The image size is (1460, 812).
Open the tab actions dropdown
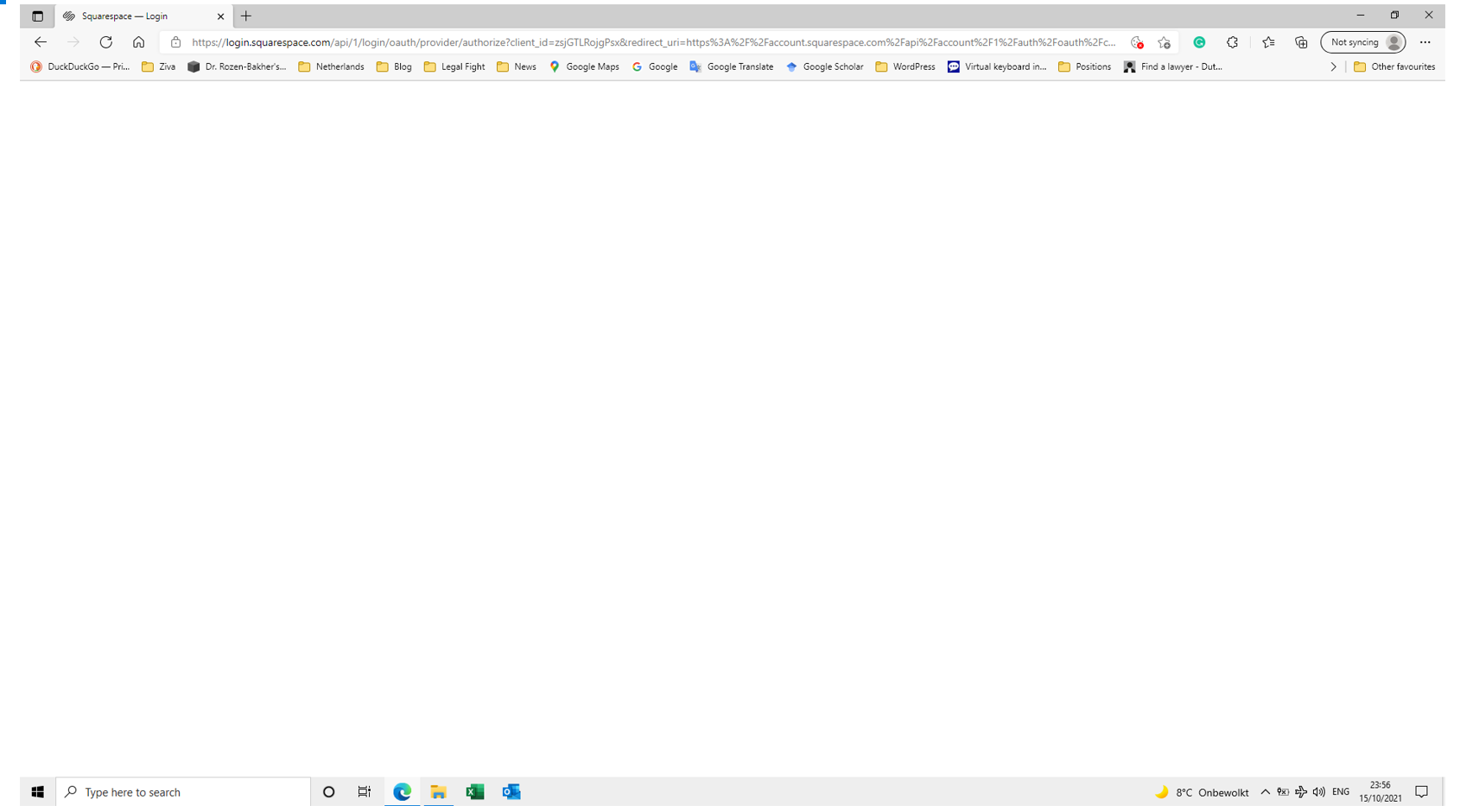pos(36,15)
